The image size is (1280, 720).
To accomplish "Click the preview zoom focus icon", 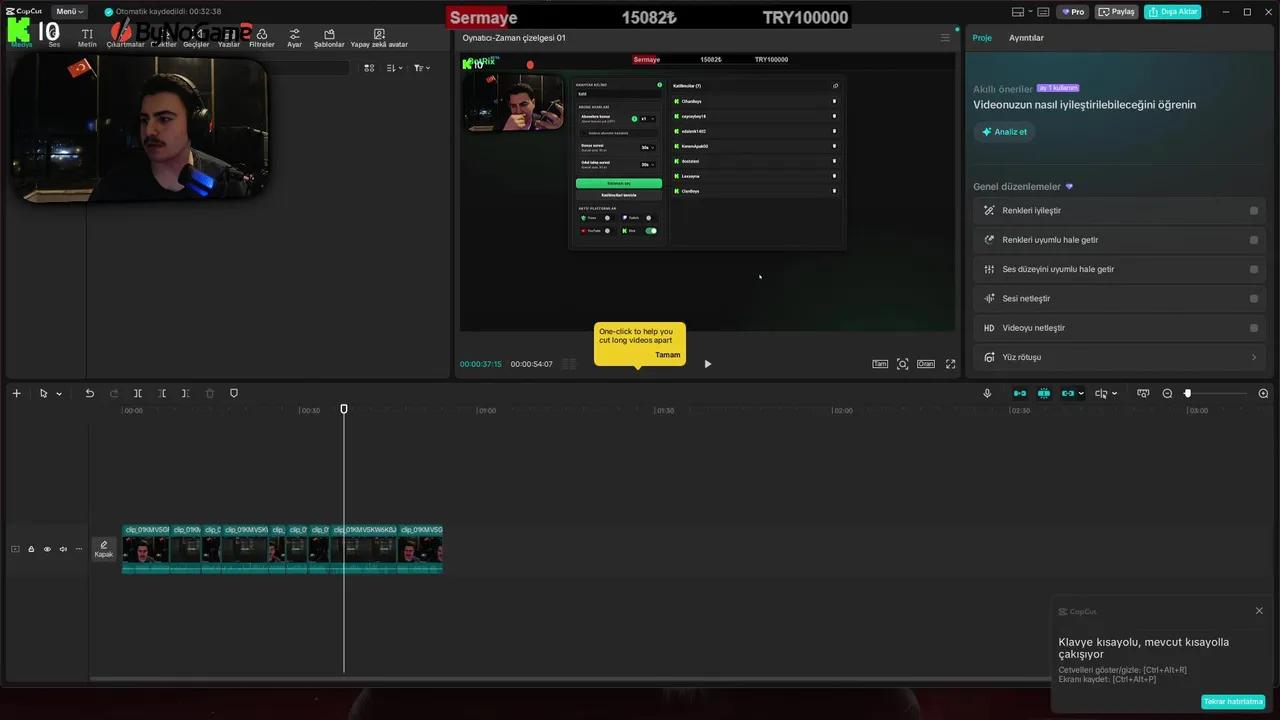I will 903,364.
